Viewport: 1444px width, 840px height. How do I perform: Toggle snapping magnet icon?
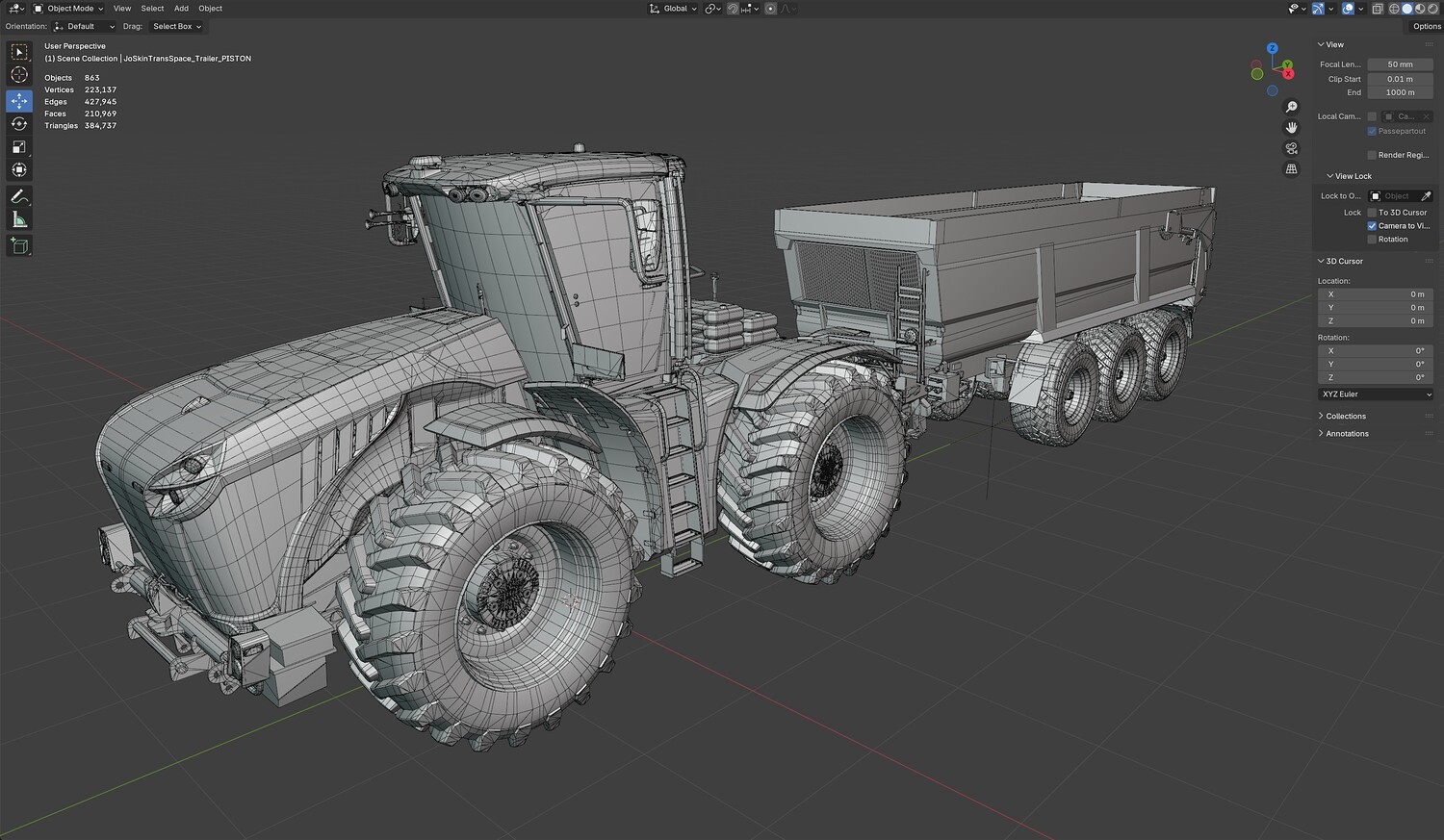733,9
